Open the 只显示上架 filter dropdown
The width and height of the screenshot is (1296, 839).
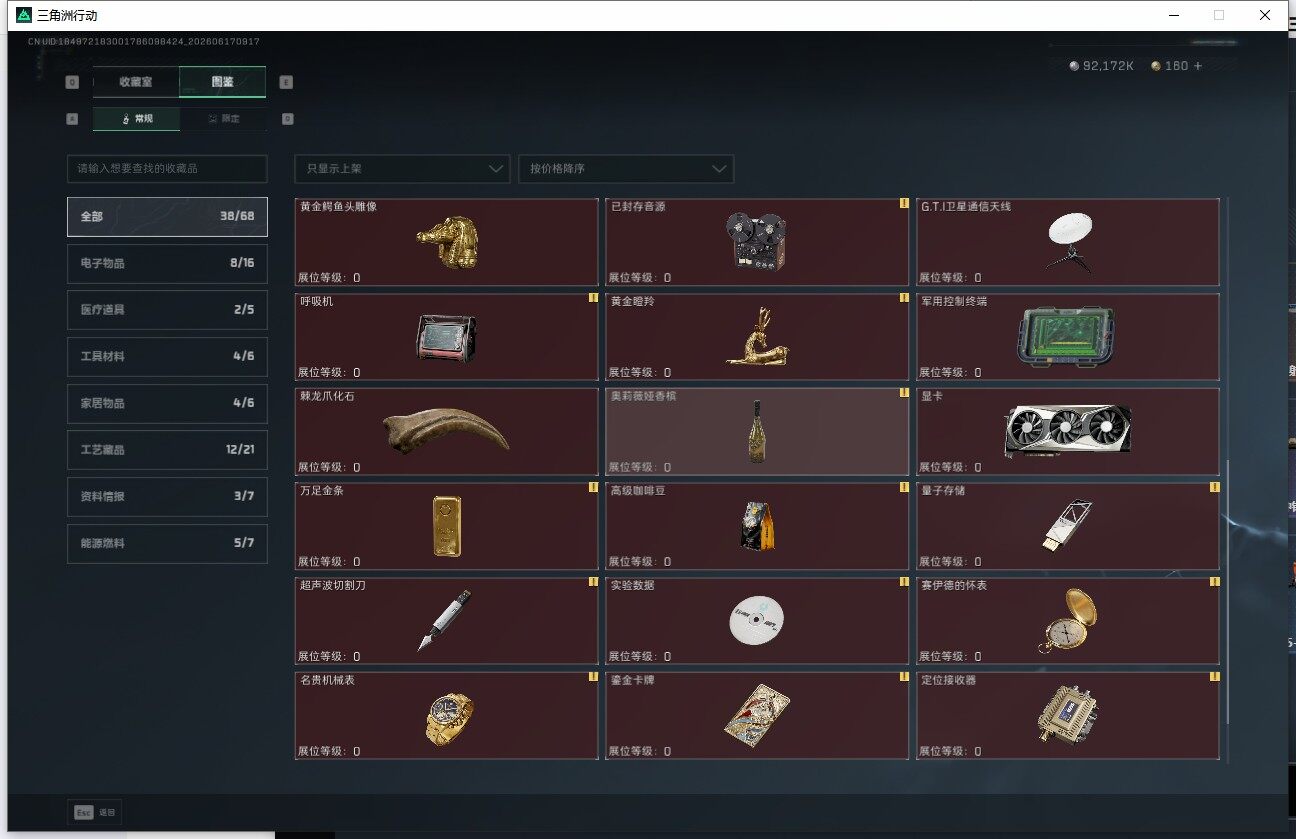402,169
